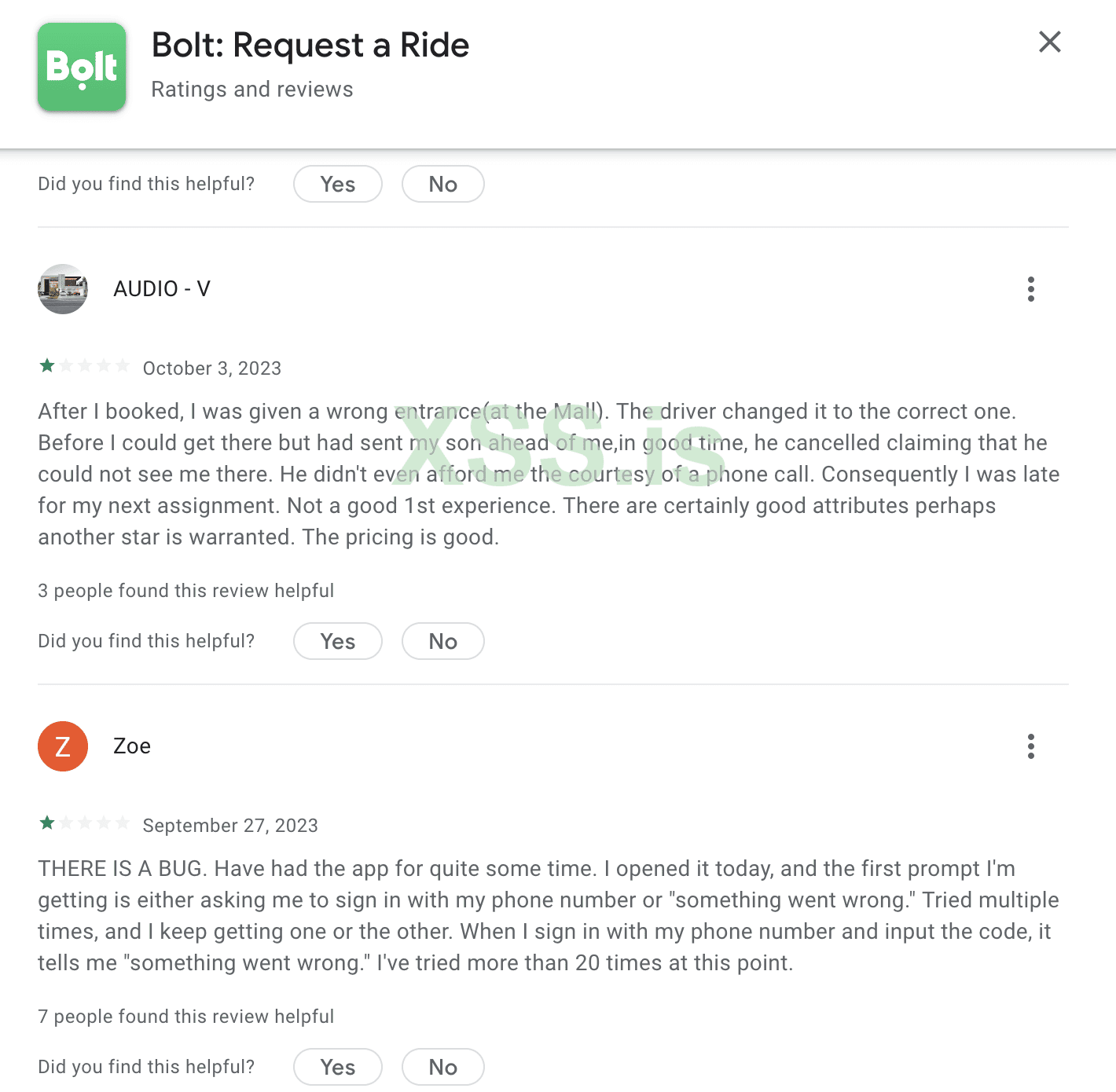This screenshot has height=1092, width=1116.
Task: Click the Bolt: Request a Ride title
Action: click(310, 45)
